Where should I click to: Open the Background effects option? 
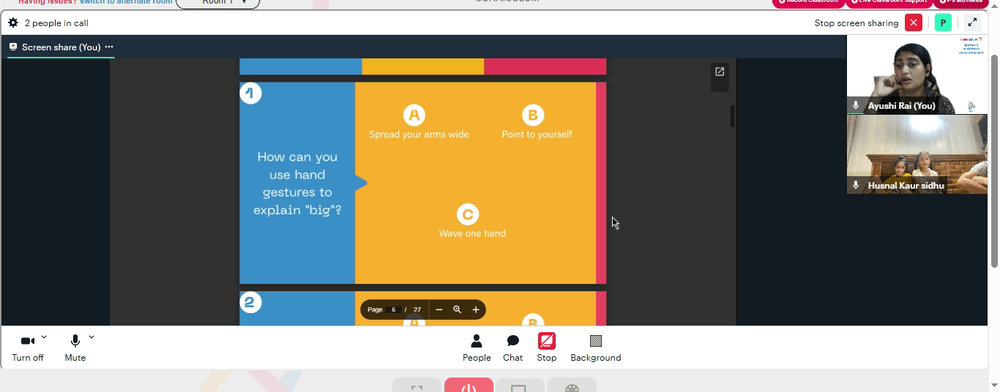pos(596,348)
